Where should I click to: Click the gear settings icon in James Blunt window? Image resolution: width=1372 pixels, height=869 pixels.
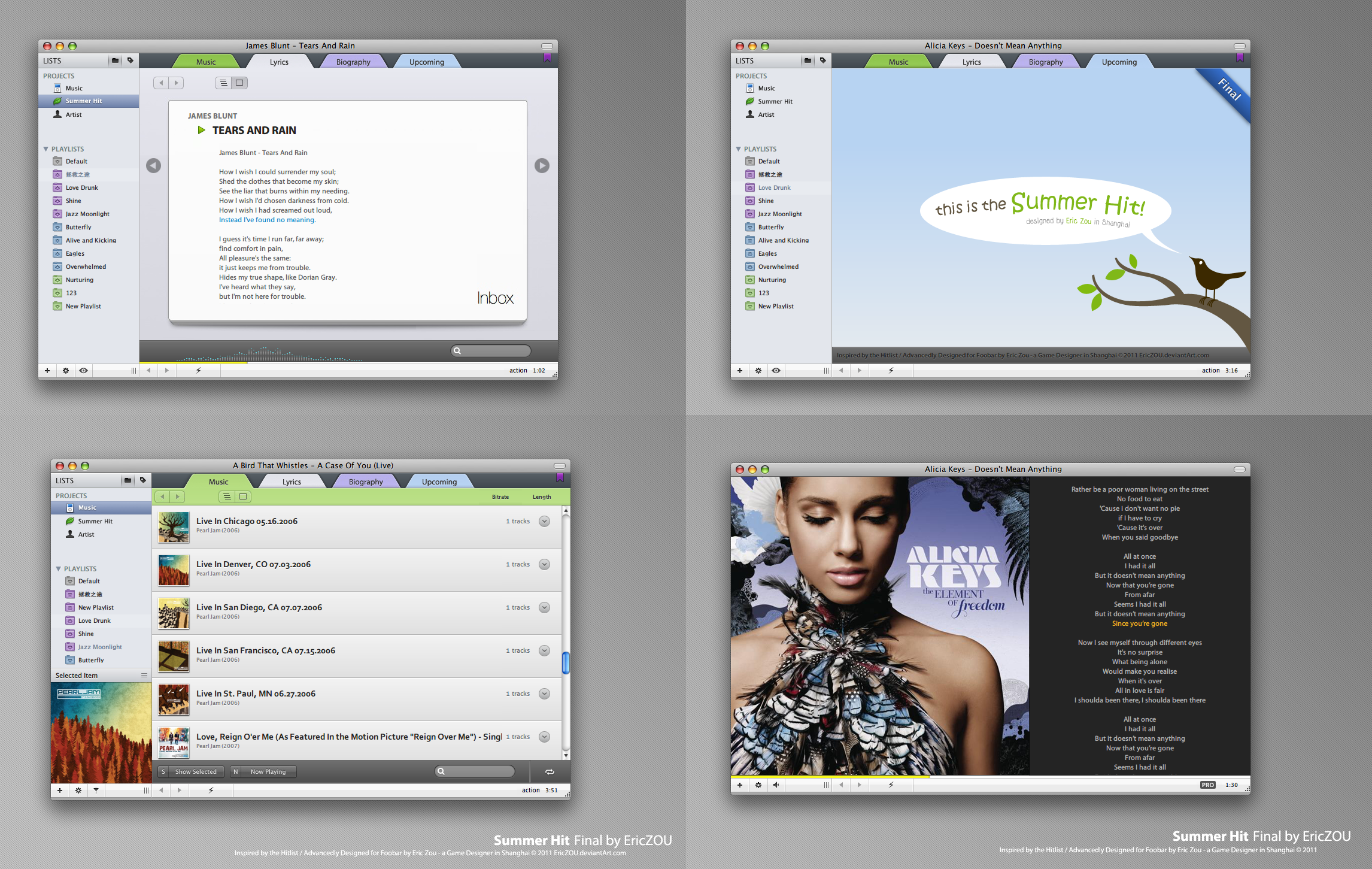(x=66, y=371)
